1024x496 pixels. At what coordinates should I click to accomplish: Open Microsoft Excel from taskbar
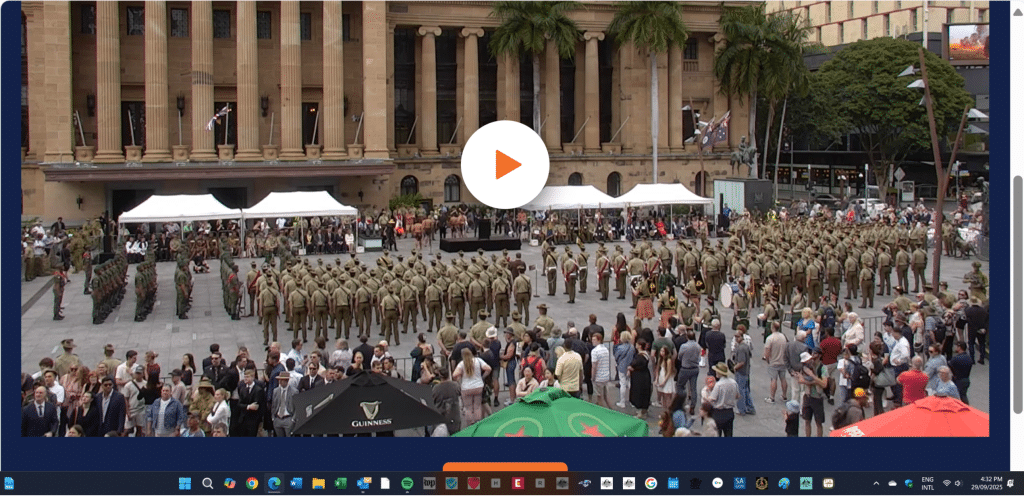coord(340,484)
